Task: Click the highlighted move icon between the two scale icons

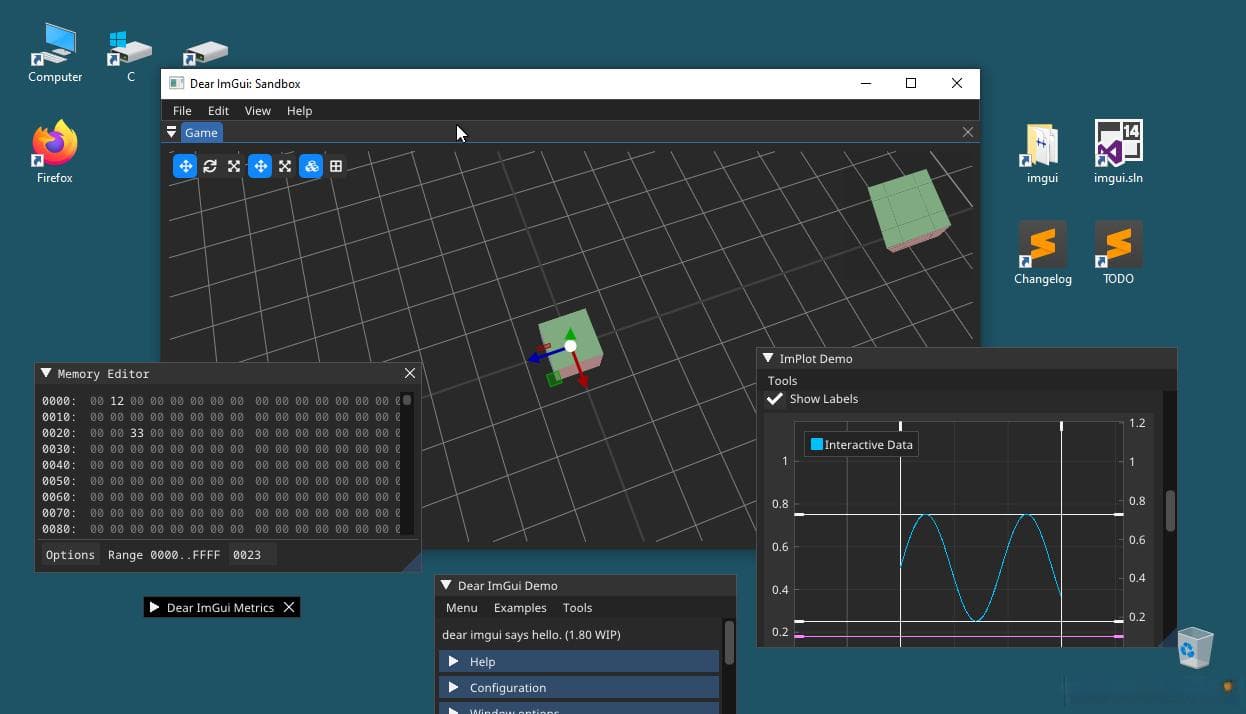Action: pyautogui.click(x=260, y=166)
